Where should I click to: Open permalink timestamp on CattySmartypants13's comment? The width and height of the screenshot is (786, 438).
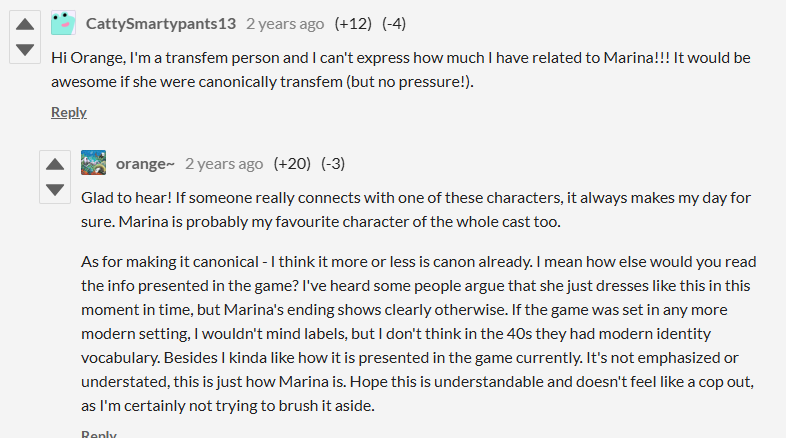click(x=285, y=24)
